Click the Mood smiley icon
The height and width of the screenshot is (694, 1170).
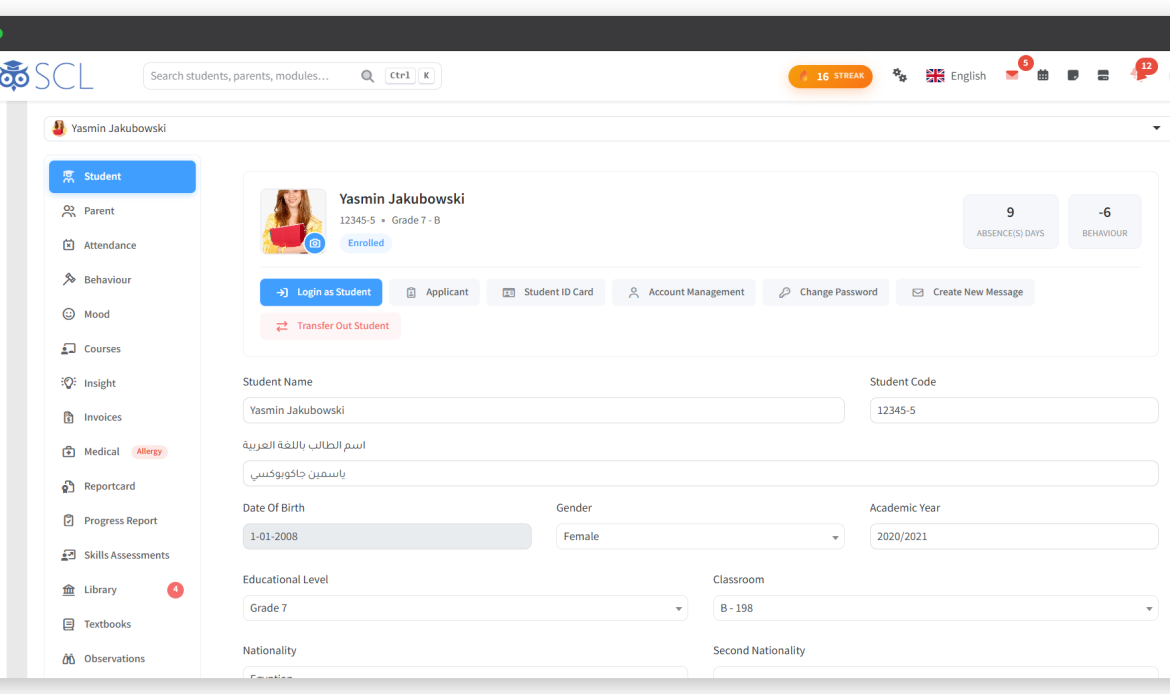point(69,314)
